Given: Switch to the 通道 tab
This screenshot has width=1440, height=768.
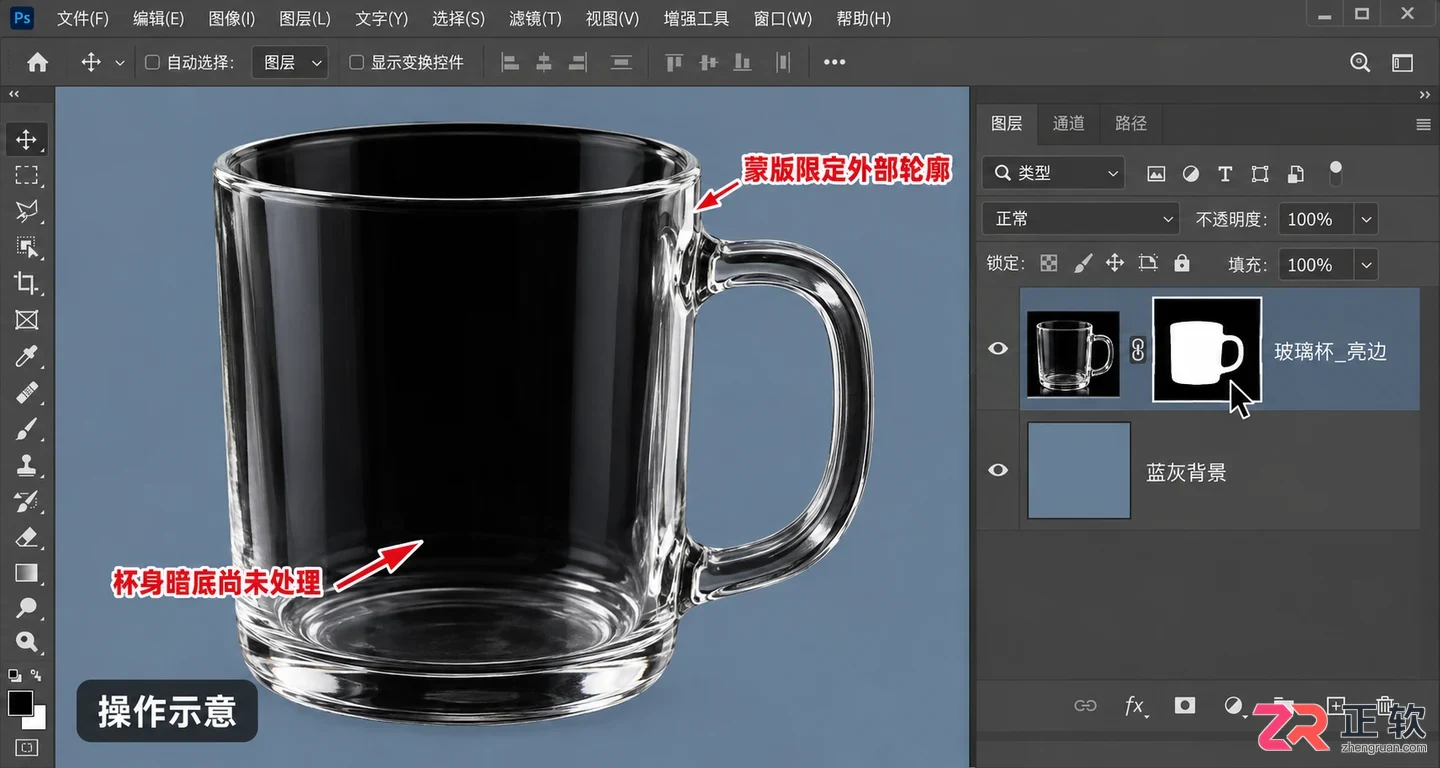Looking at the screenshot, I should [x=1068, y=123].
